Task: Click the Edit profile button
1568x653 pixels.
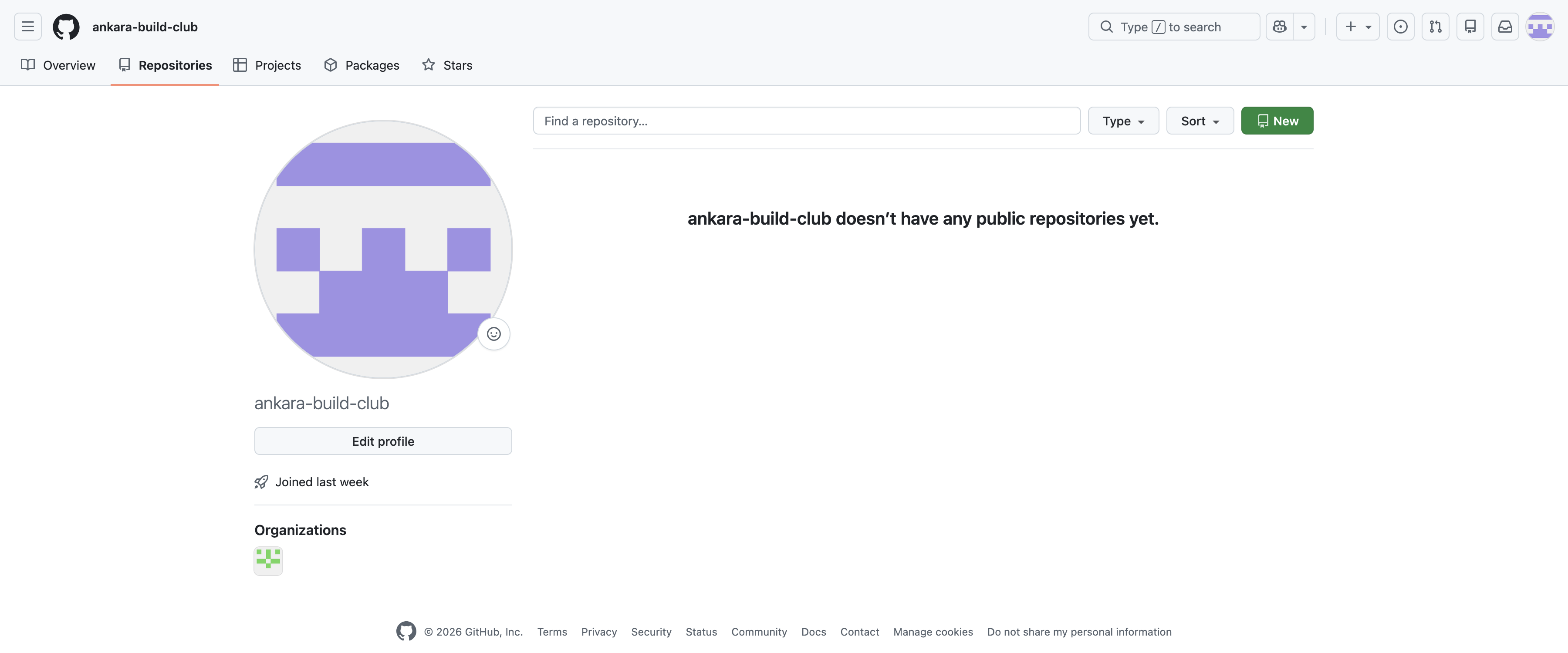Action: [383, 441]
